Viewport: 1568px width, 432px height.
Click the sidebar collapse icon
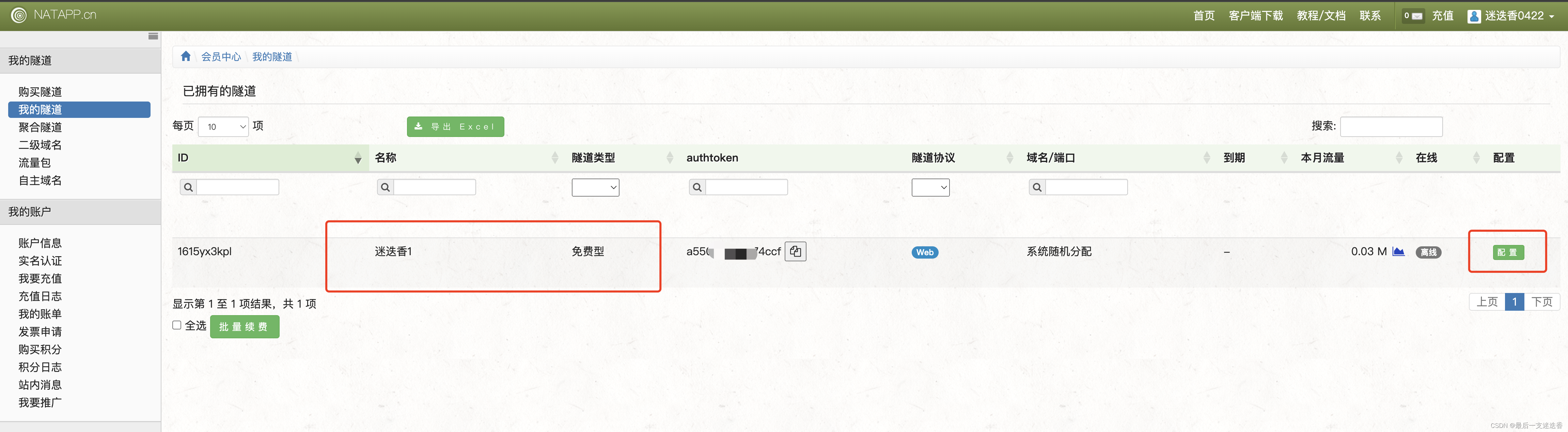click(x=153, y=36)
